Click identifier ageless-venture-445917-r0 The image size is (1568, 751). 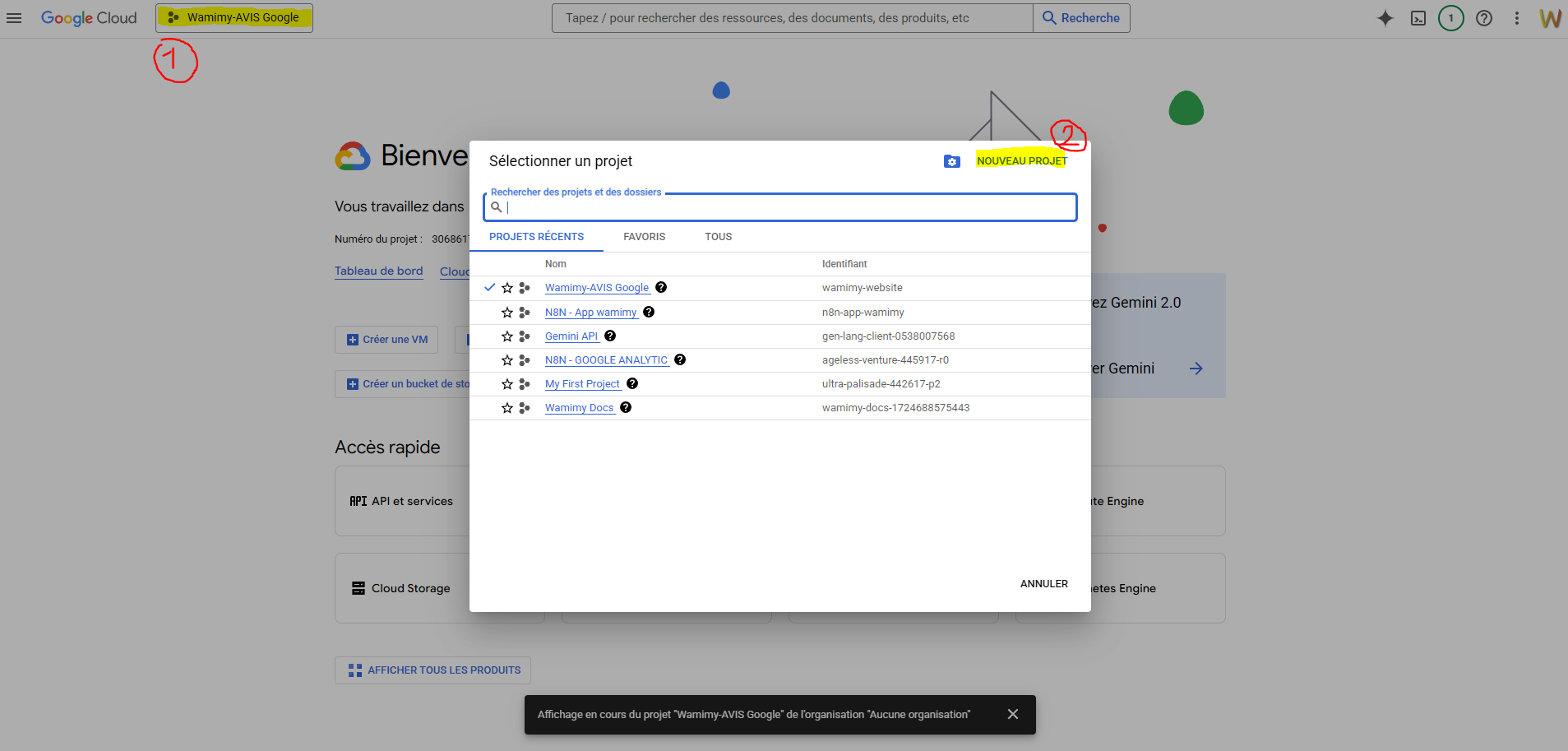pos(886,360)
